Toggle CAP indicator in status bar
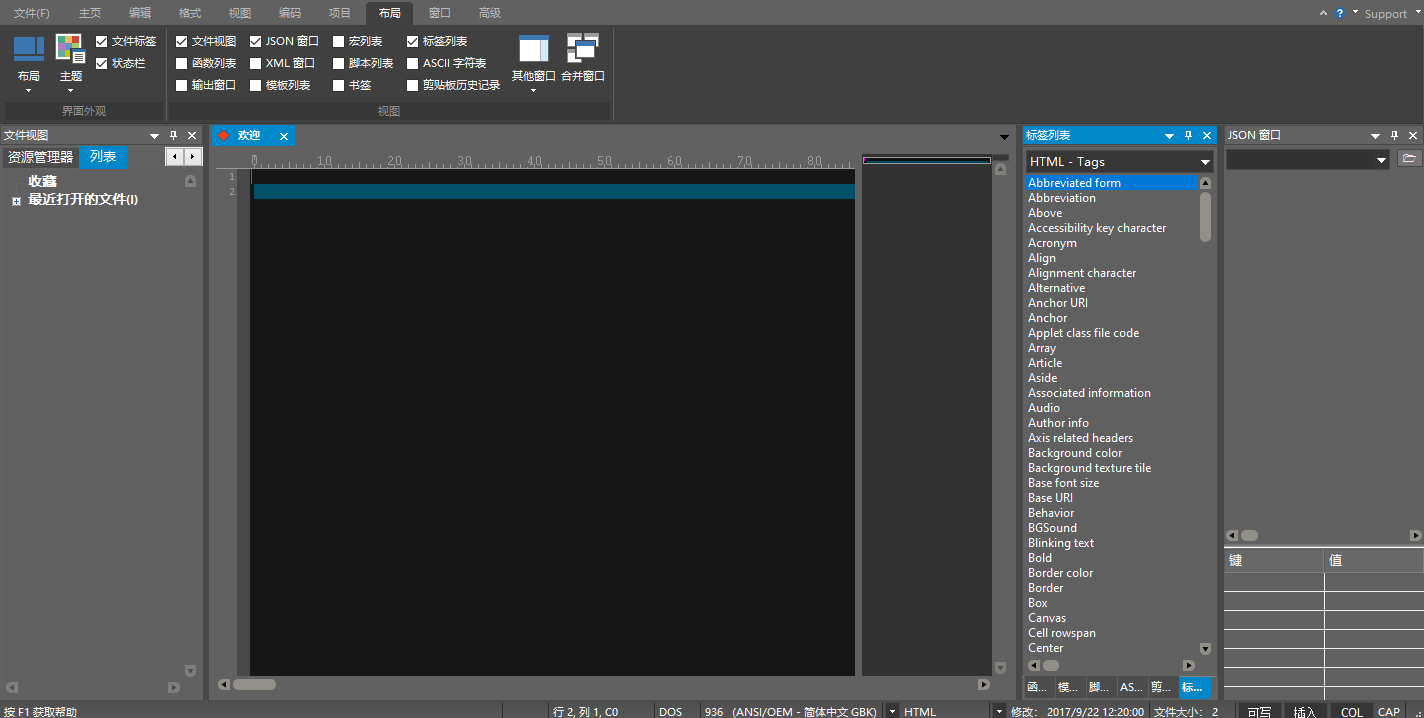This screenshot has height=718, width=1424. click(1389, 711)
